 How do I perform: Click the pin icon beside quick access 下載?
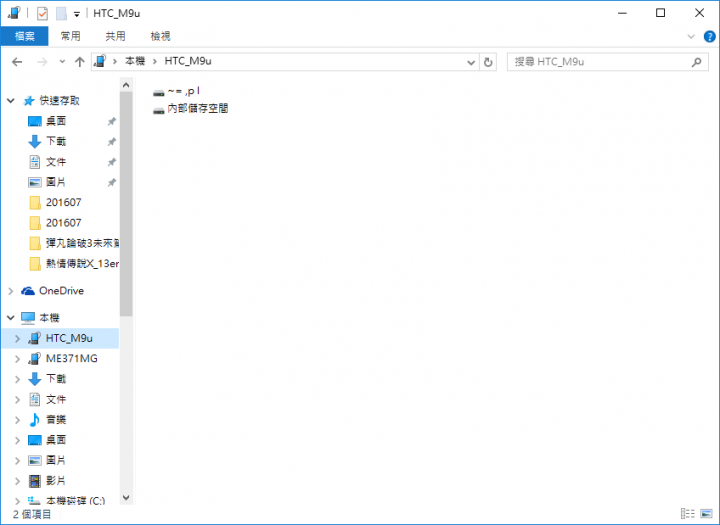[x=112, y=141]
